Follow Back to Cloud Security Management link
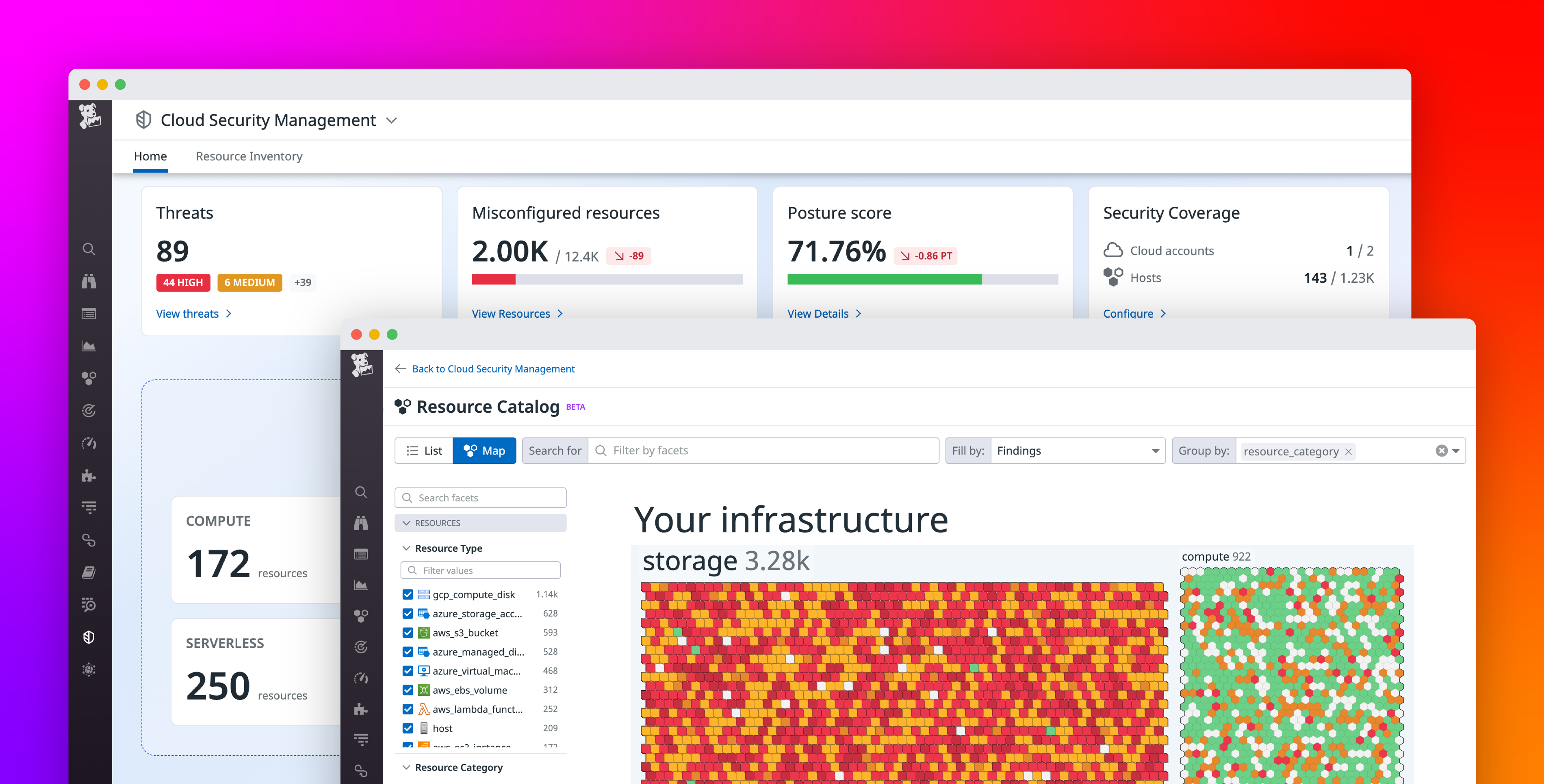The height and width of the screenshot is (784, 1544). 493,368
